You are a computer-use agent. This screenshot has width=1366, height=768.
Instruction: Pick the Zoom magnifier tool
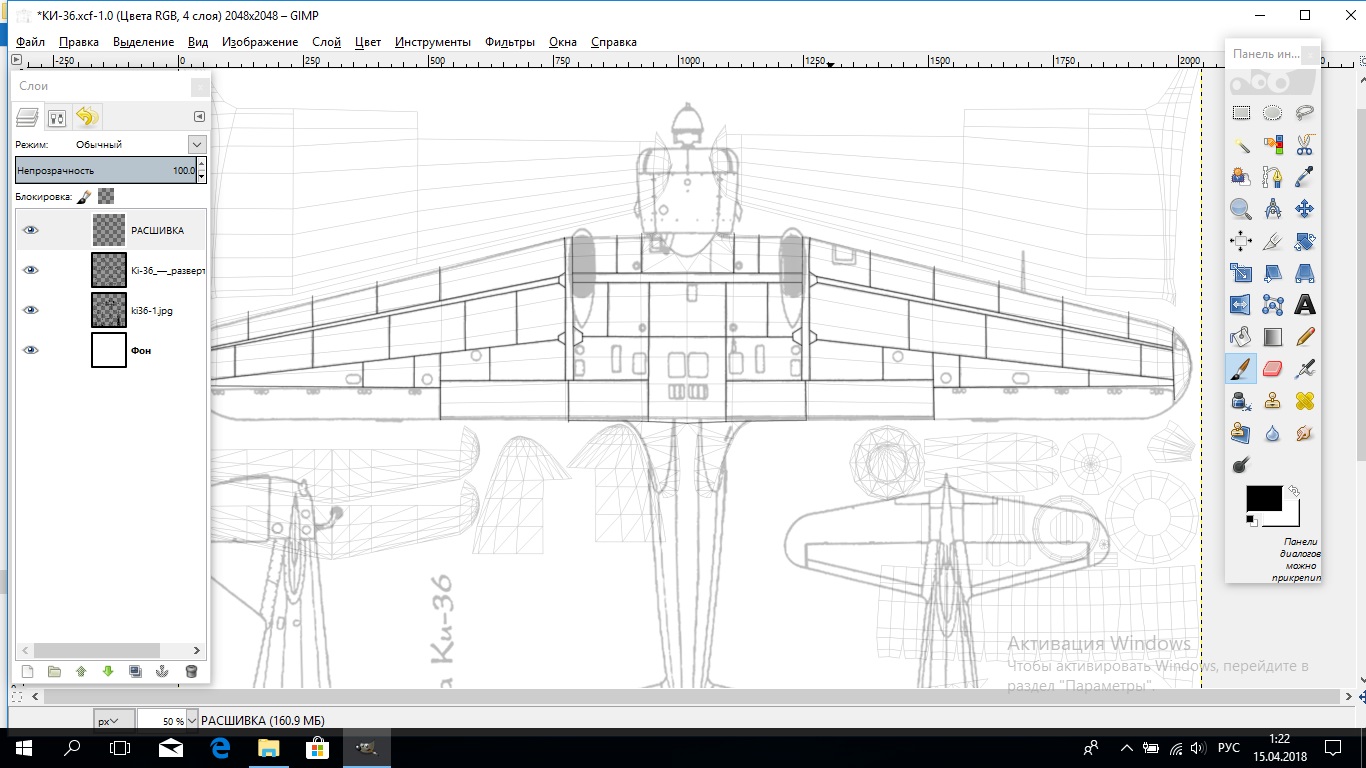click(x=1240, y=209)
